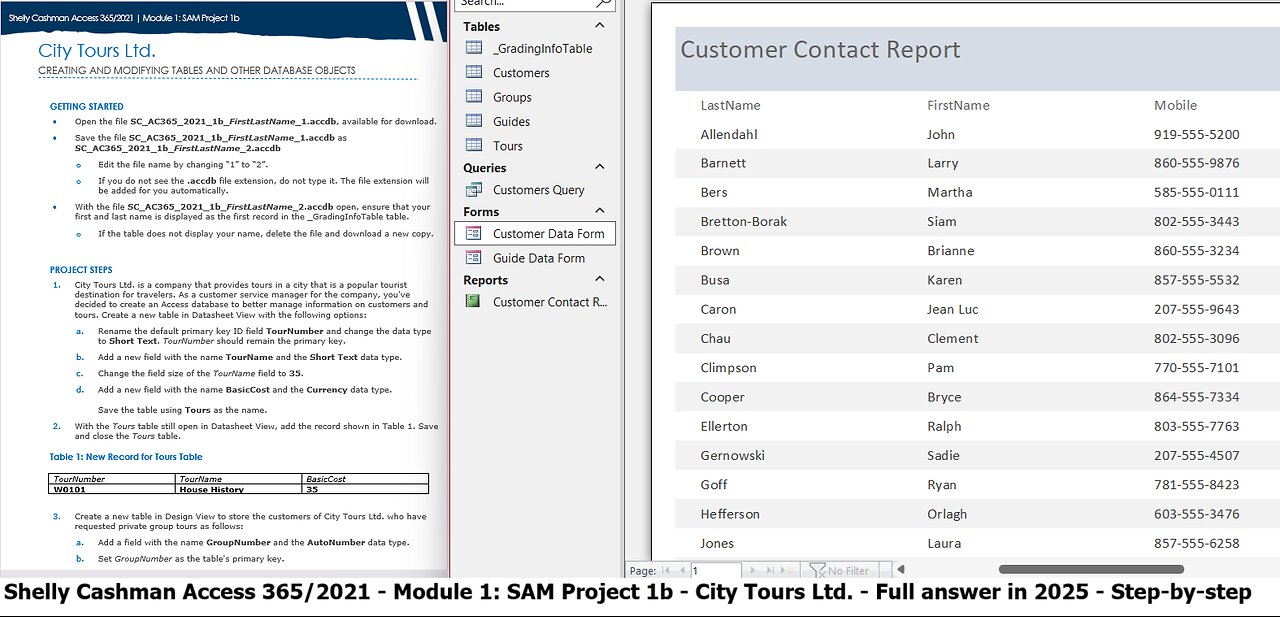This screenshot has height=617, width=1280.
Task: Collapse the Queries group
Action: (600, 168)
